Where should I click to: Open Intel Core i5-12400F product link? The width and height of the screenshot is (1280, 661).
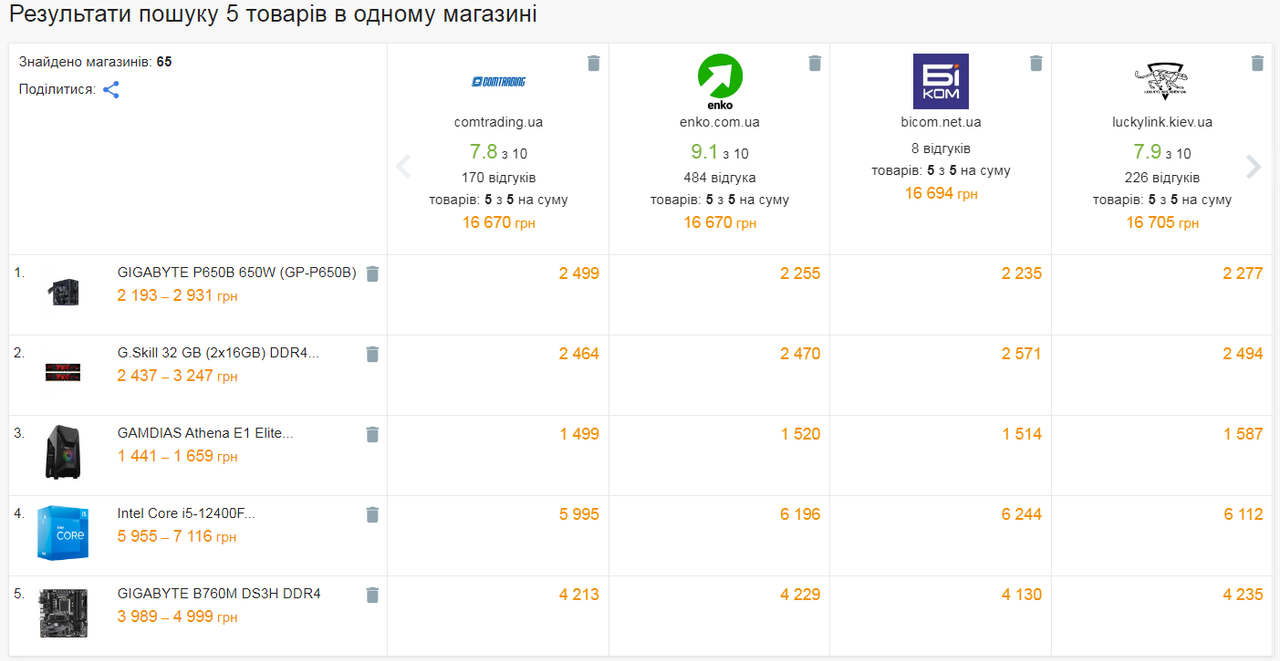pyautogui.click(x=186, y=513)
